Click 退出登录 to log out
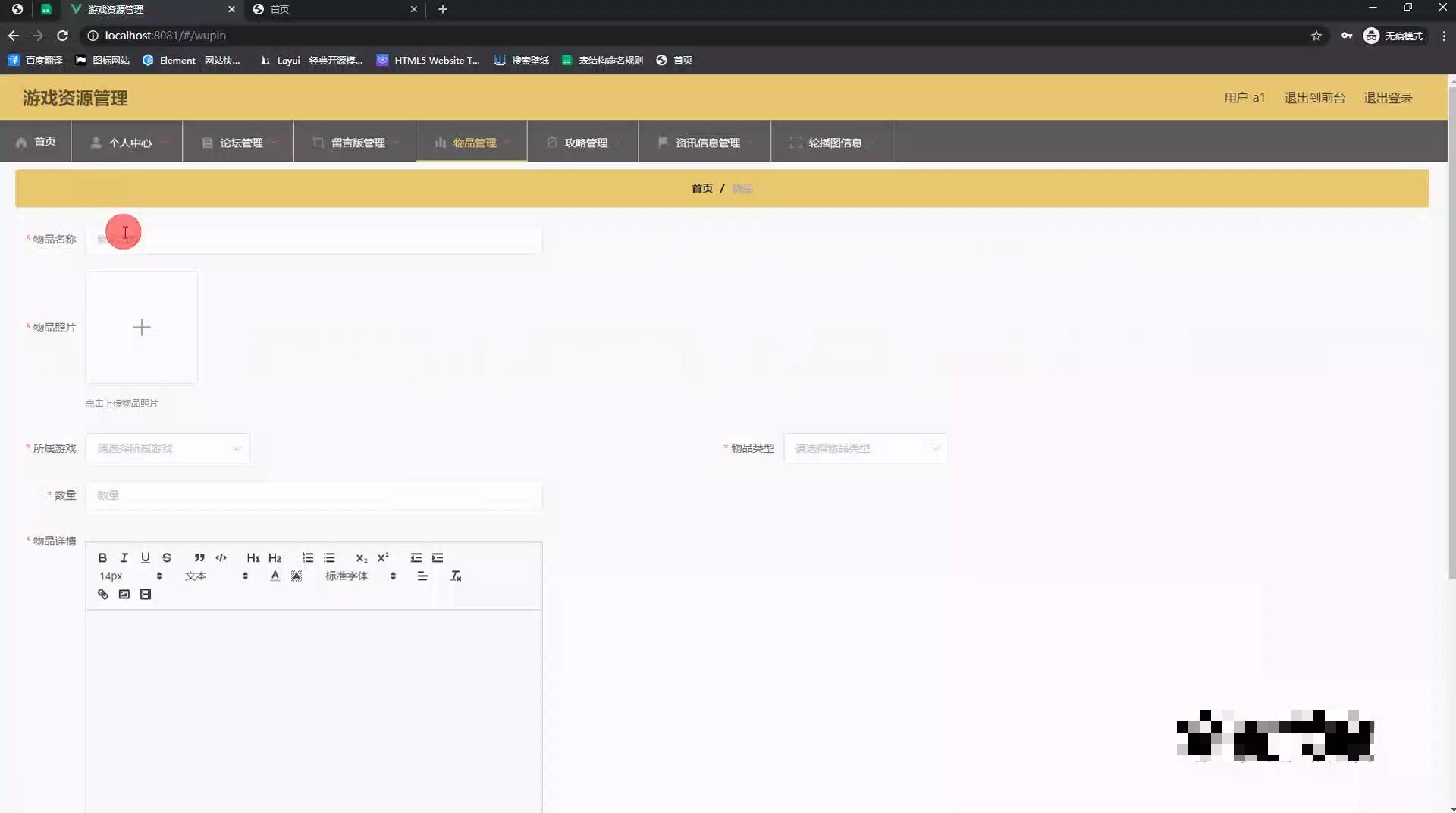 pyautogui.click(x=1389, y=97)
